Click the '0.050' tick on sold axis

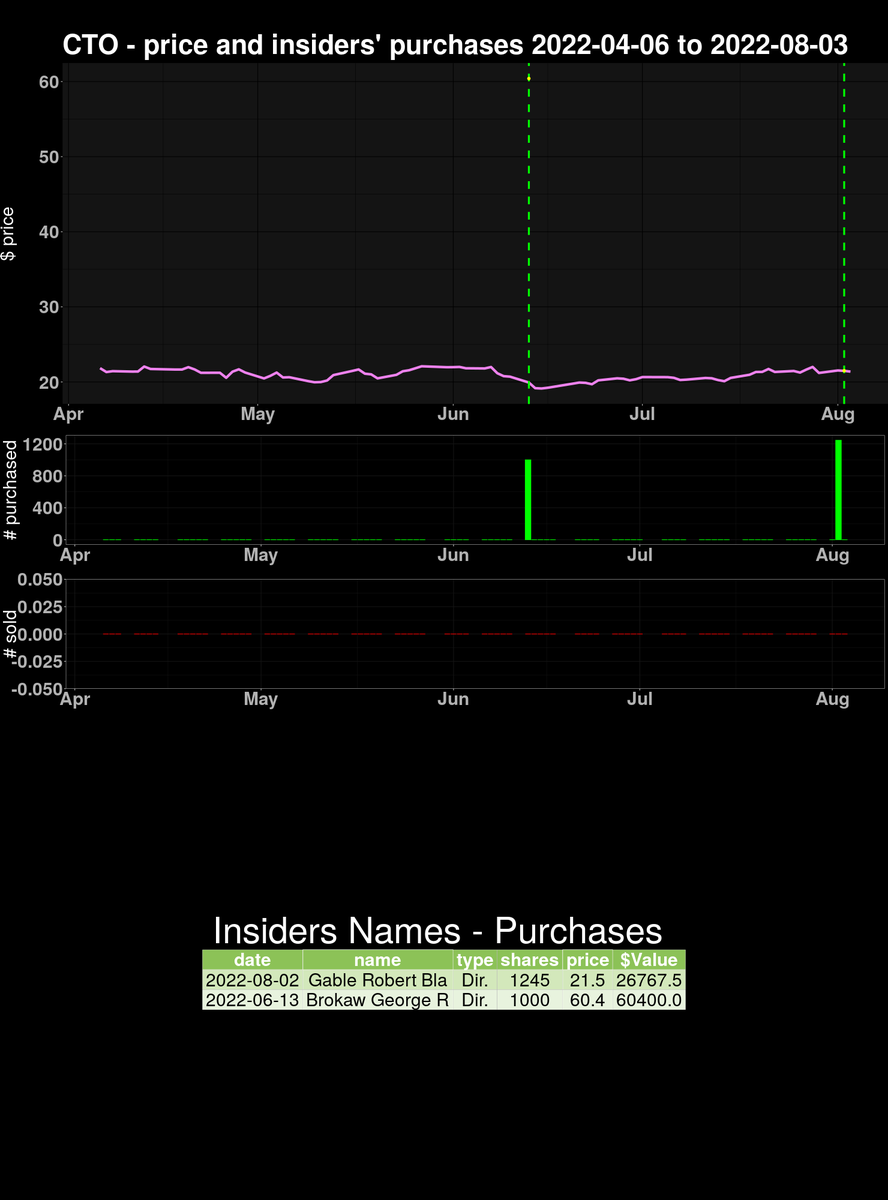tap(40, 579)
